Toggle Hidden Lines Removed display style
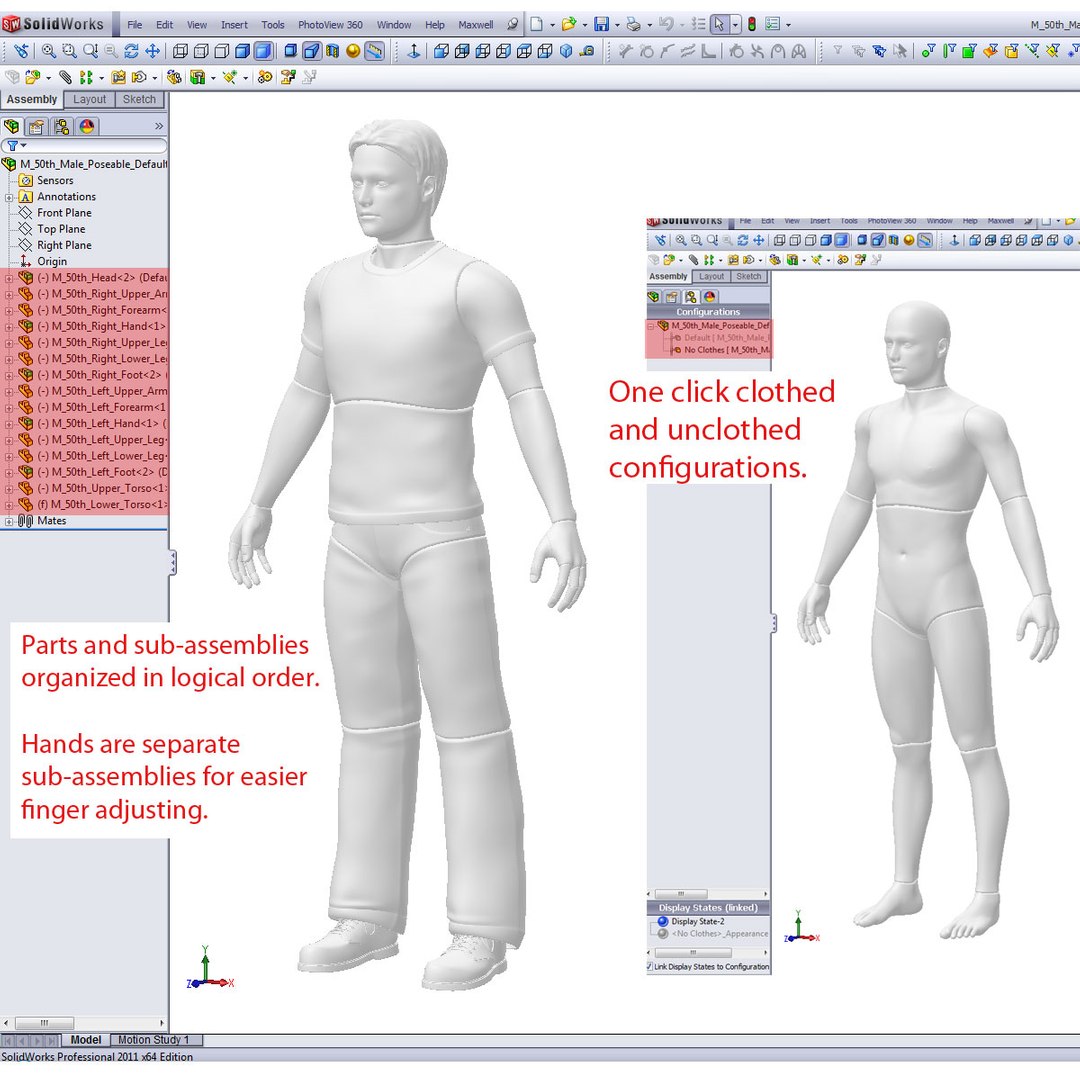Screen dimensions: 1080x1080 [222, 51]
